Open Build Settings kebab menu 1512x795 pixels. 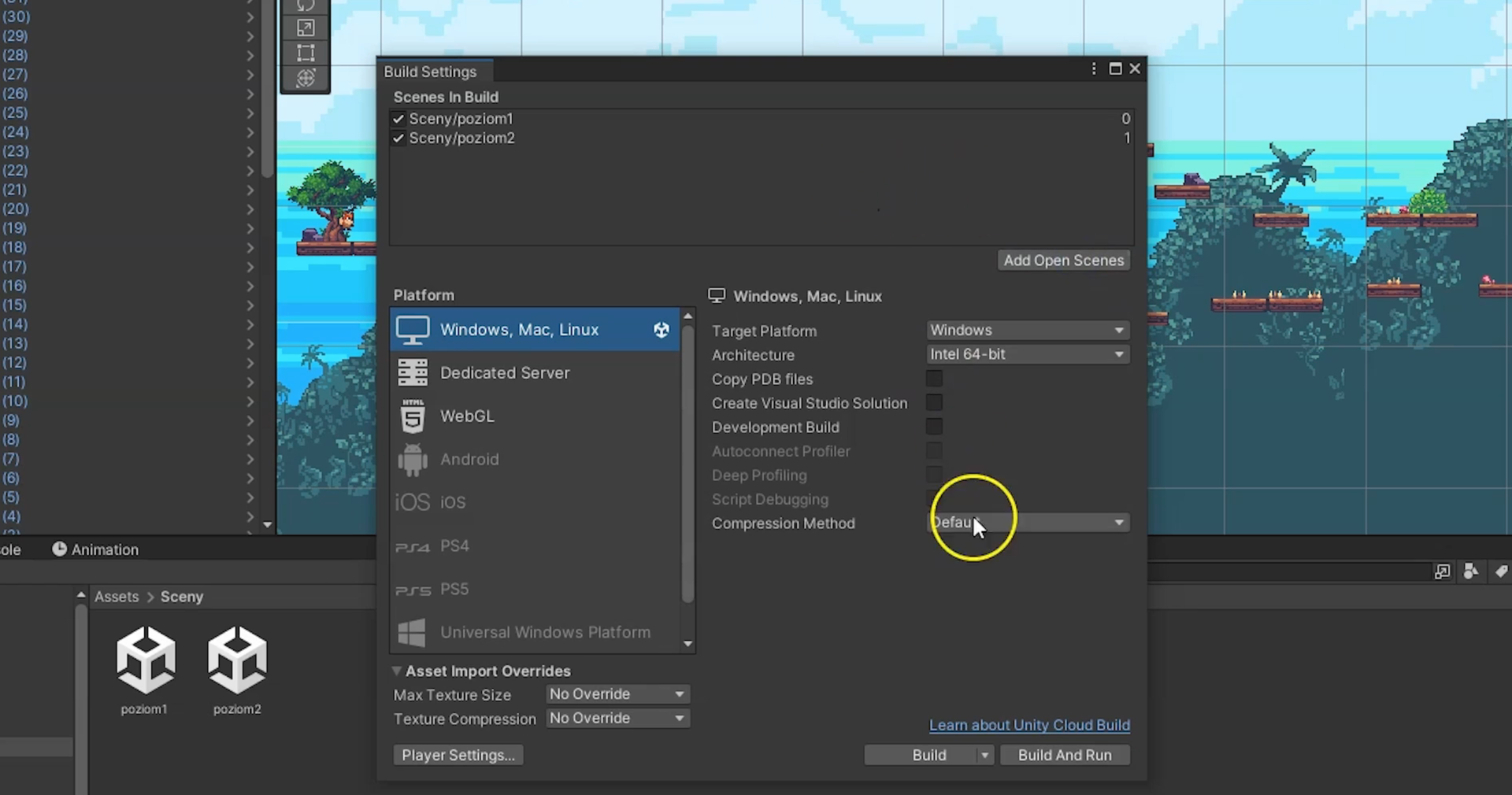tap(1094, 69)
